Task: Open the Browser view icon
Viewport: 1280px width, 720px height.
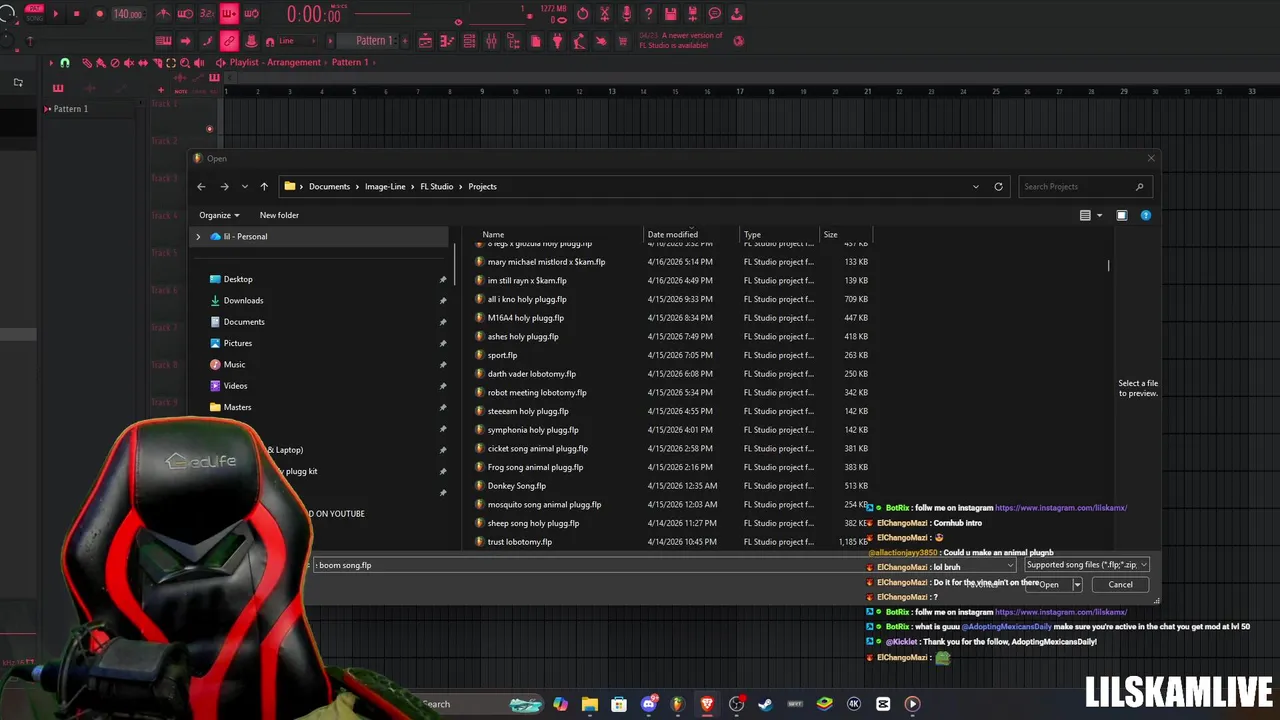Action: pos(513,41)
